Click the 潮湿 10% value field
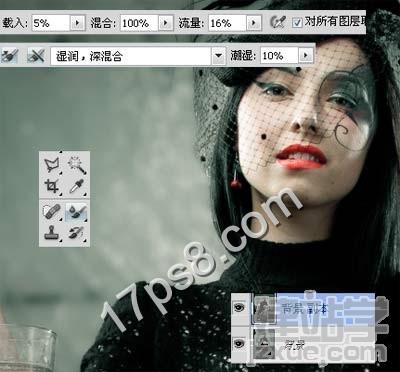 click(279, 56)
